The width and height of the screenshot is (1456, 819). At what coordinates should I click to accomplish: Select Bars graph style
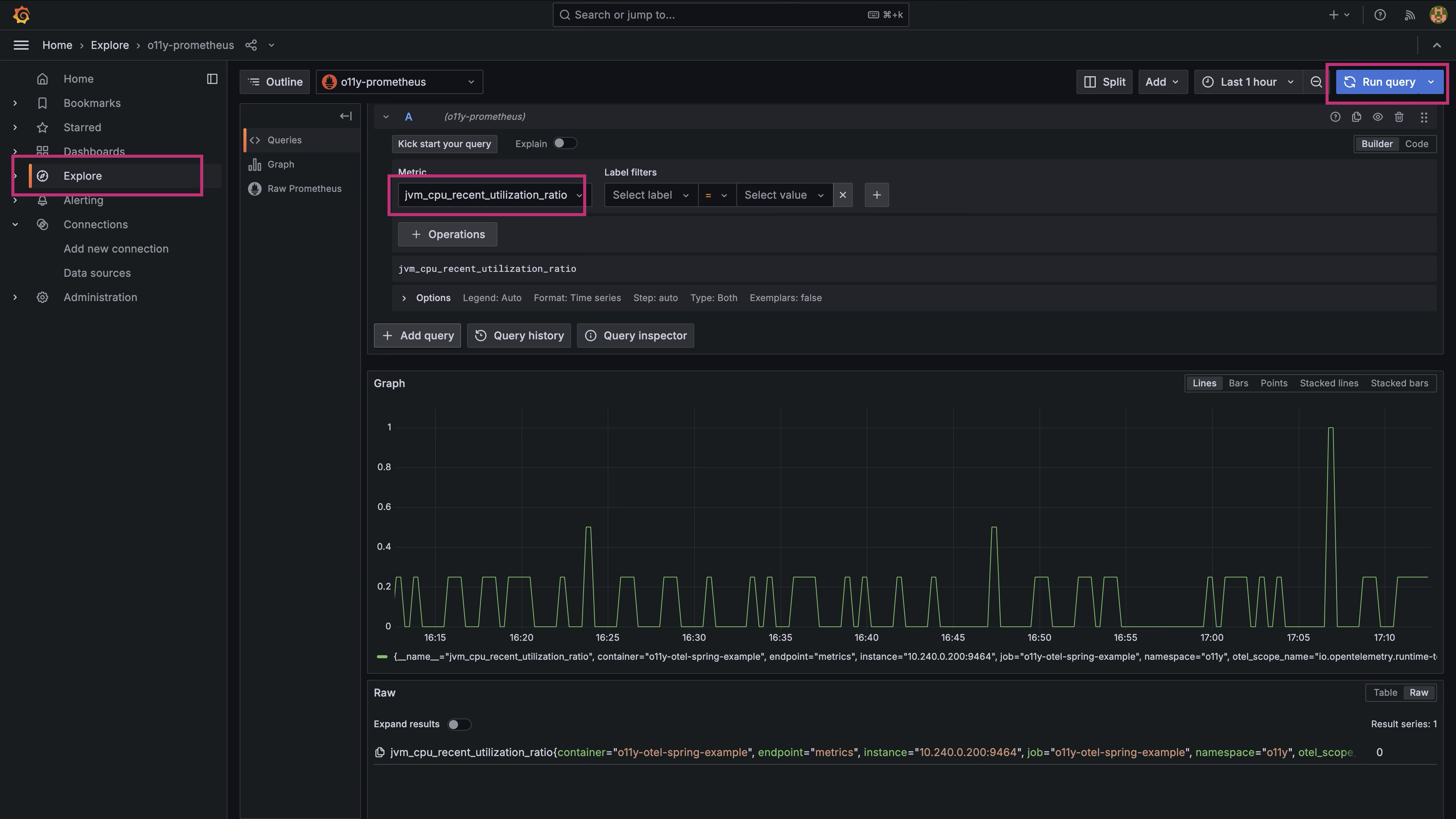1238,383
